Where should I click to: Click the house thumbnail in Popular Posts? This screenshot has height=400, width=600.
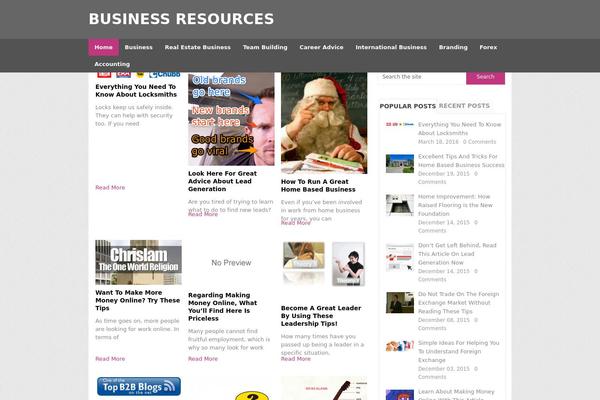click(x=399, y=163)
